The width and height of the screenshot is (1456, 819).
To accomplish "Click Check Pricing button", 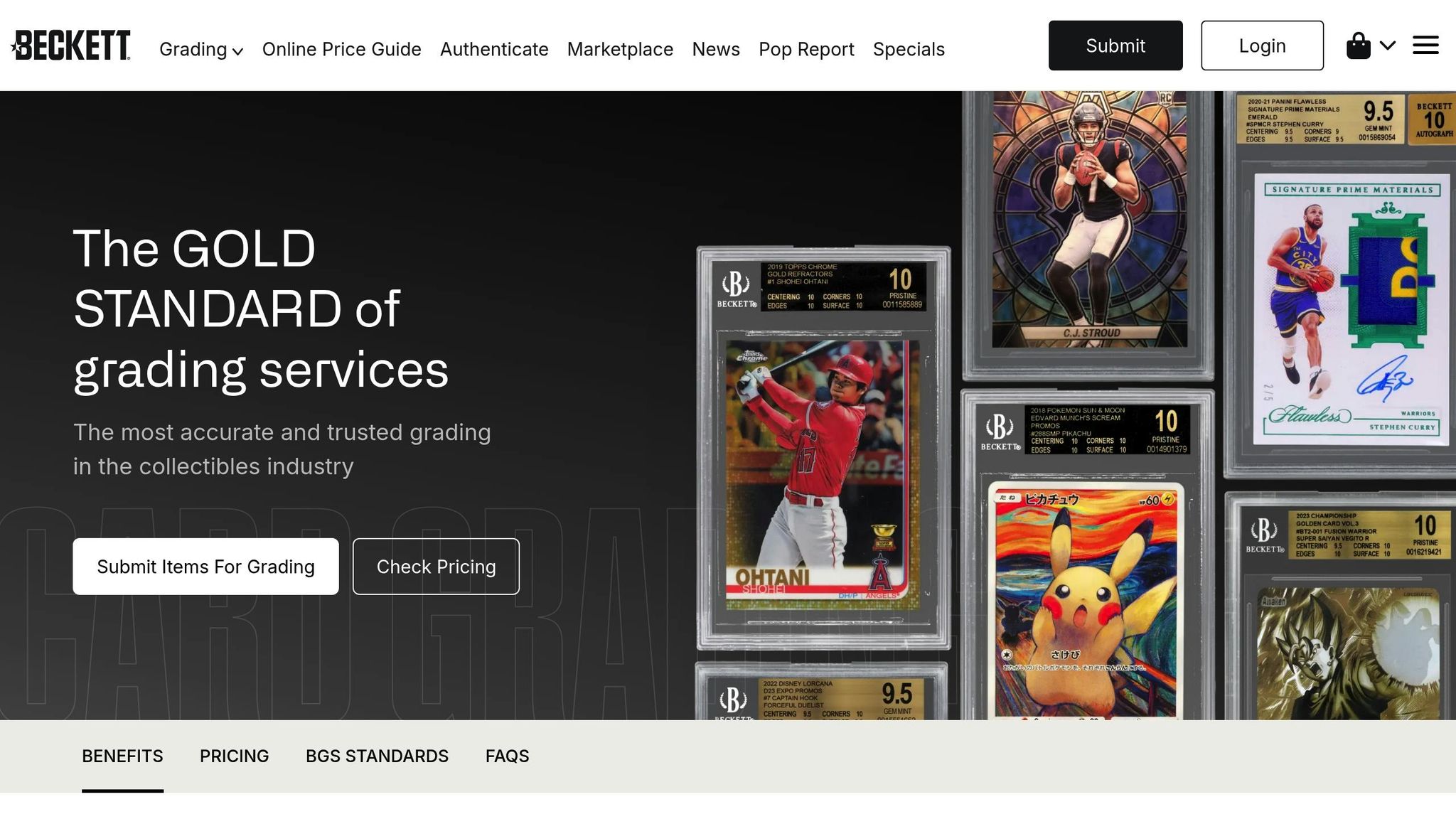I will [x=436, y=567].
